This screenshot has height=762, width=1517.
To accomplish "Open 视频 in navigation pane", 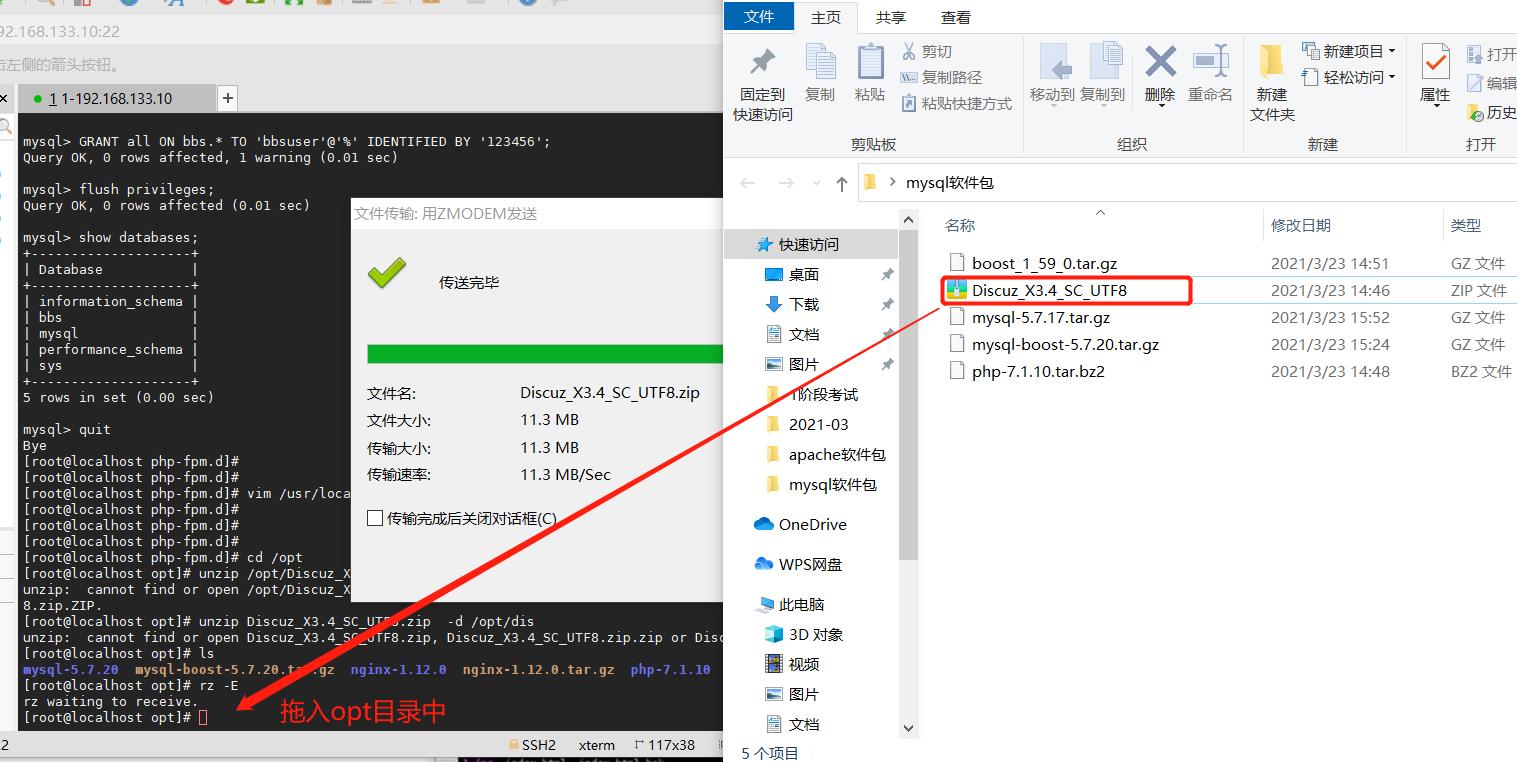I will 804,664.
